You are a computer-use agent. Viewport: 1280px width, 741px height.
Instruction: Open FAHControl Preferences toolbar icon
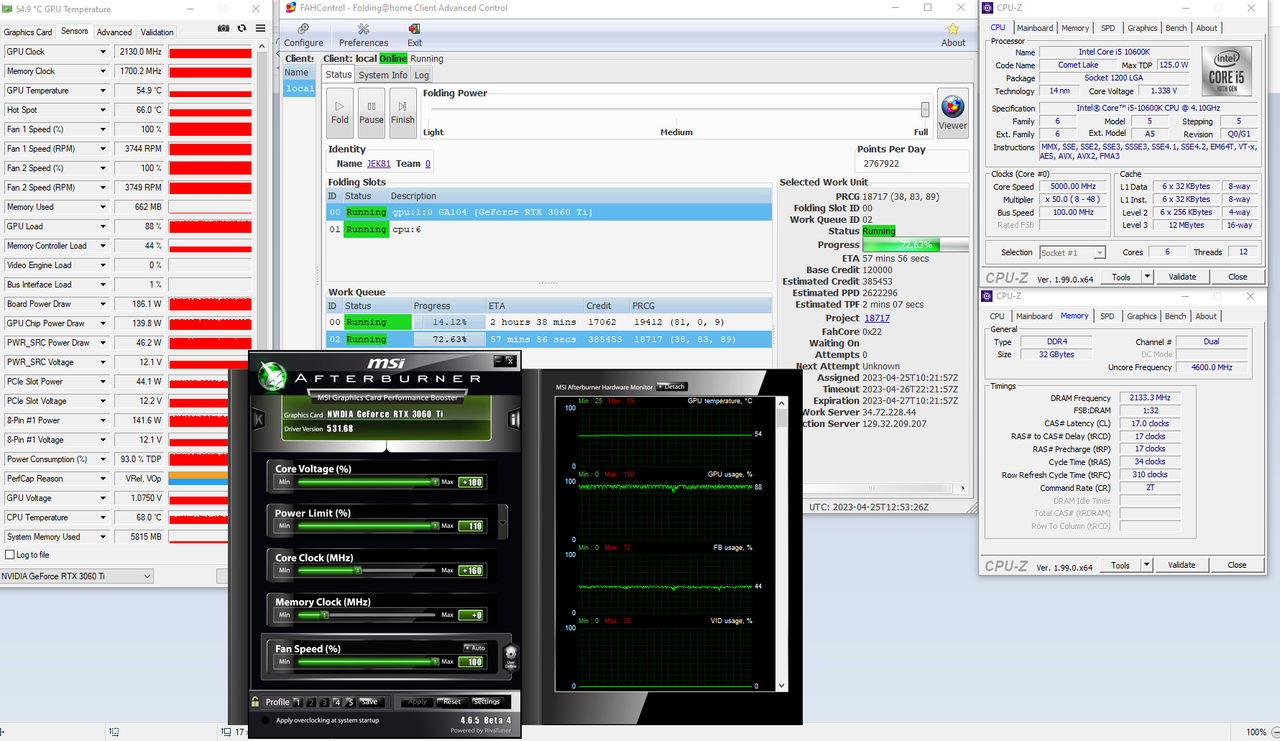[x=363, y=35]
